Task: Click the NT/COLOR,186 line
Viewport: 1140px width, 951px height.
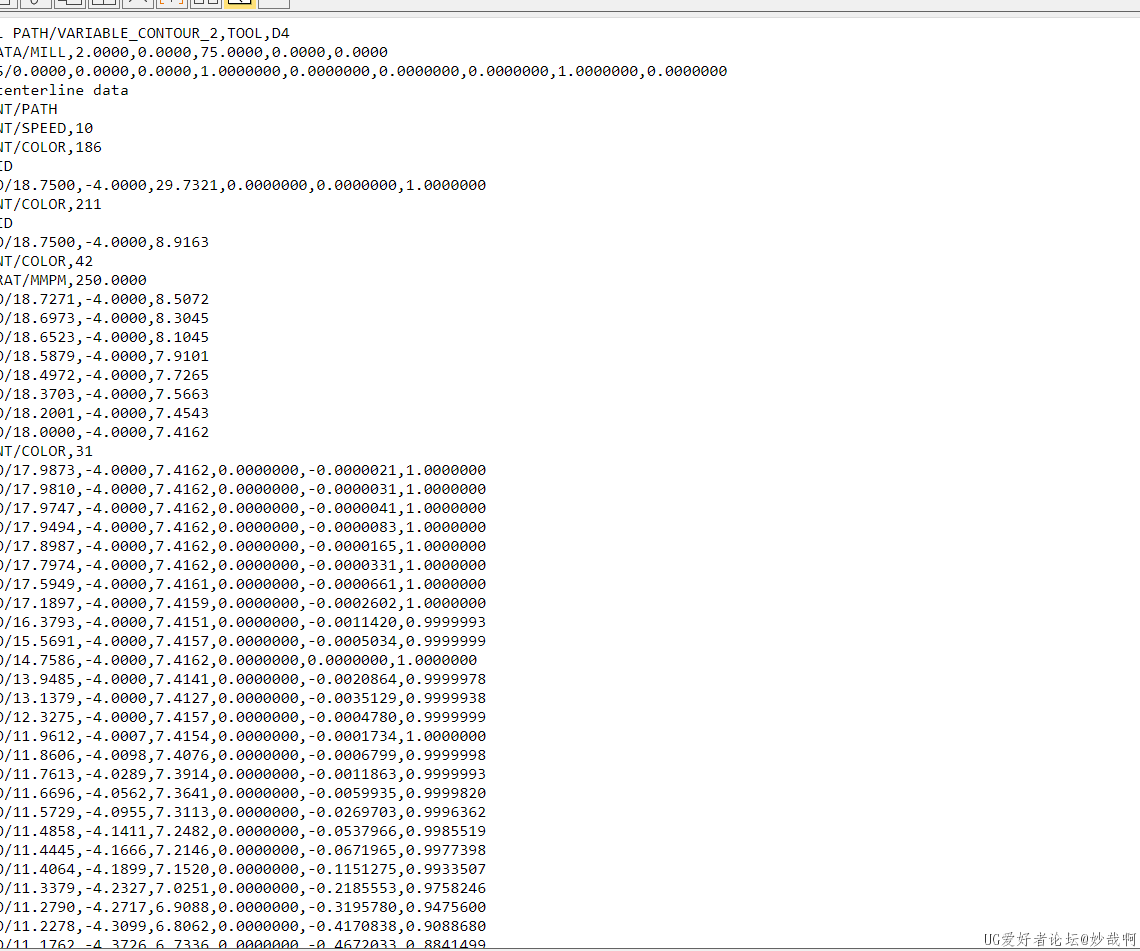Action: 51,147
